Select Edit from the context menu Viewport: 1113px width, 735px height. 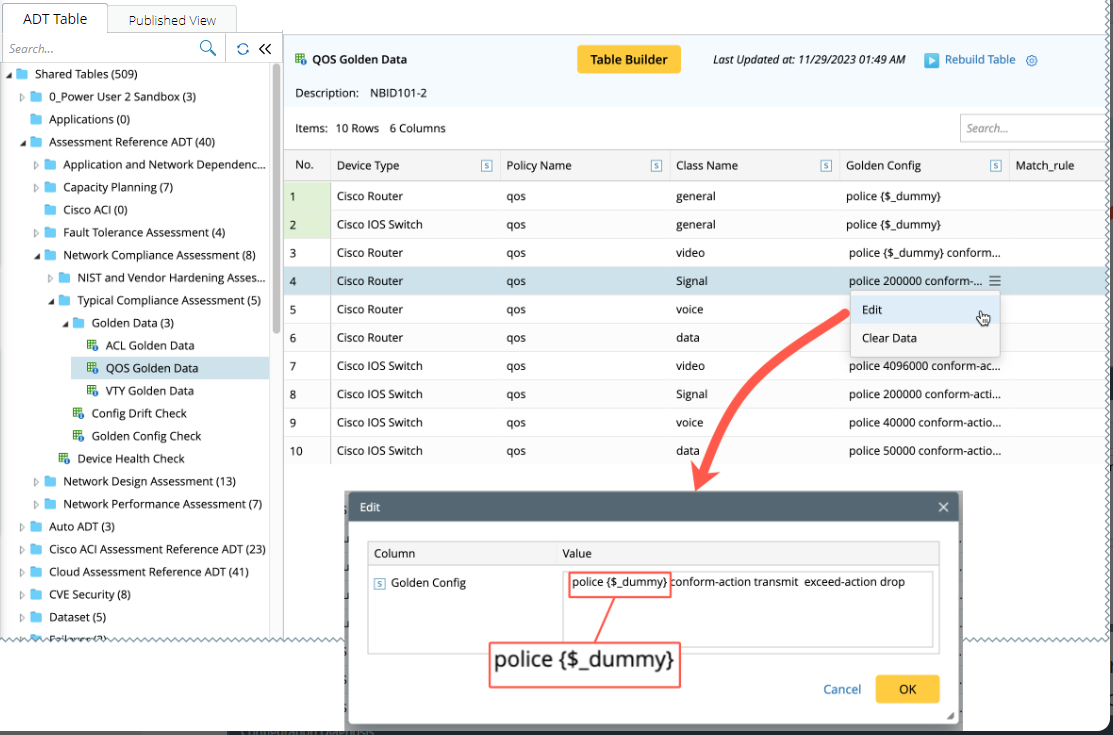tap(872, 310)
